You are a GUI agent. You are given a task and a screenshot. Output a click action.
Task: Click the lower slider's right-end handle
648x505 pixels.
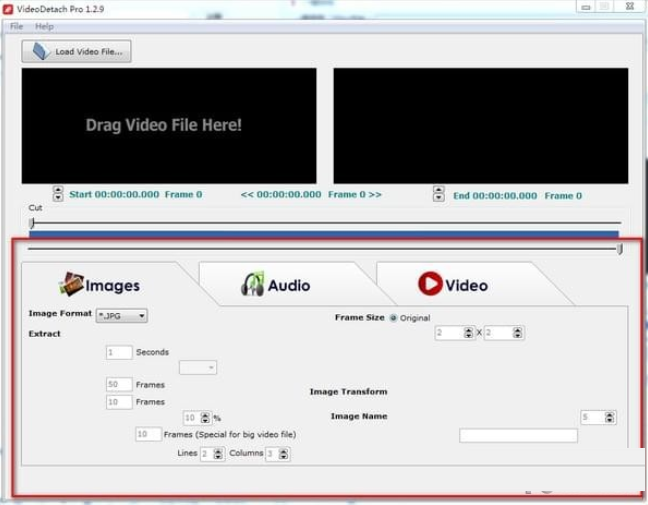pyautogui.click(x=619, y=249)
